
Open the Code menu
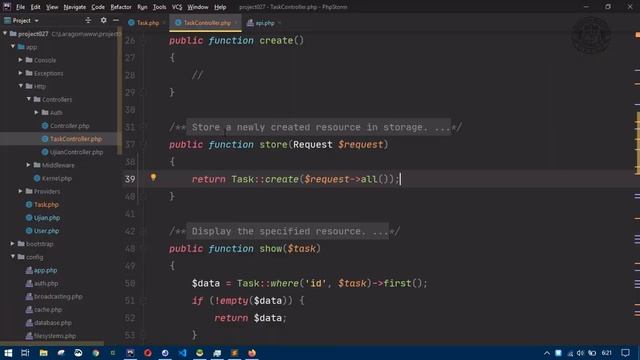[x=98, y=7]
